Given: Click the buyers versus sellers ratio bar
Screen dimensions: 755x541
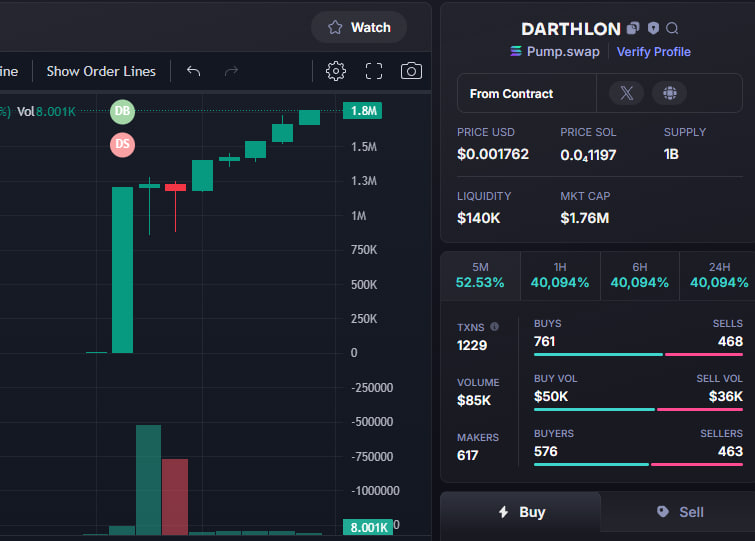Looking at the screenshot, I should [x=638, y=464].
